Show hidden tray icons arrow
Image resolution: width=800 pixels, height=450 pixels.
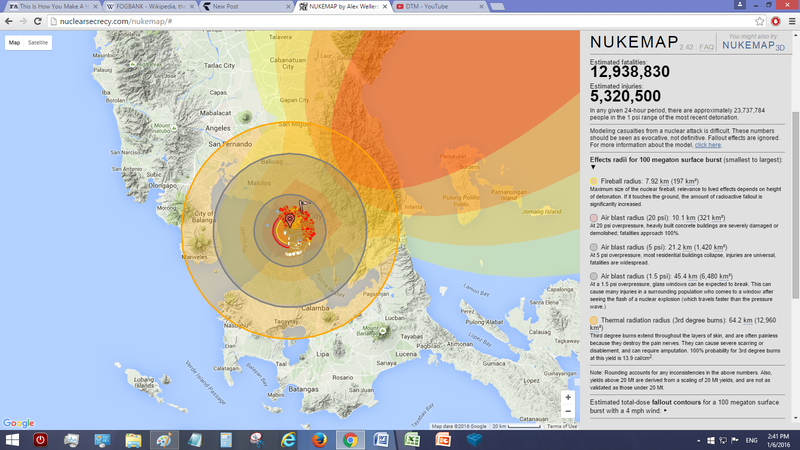[x=698, y=440]
